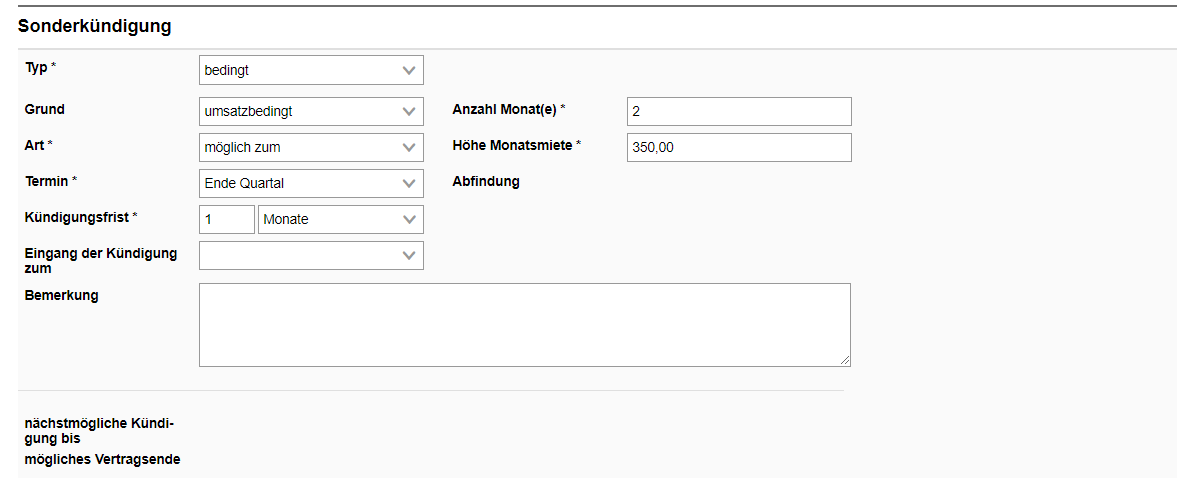The image size is (1192, 482).
Task: Click the Kündigungsfrist number field
Action: click(227, 220)
